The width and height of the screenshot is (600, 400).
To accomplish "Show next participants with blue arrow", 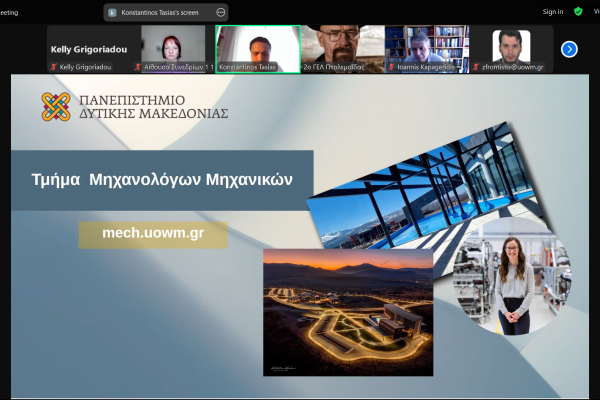I will click(569, 49).
